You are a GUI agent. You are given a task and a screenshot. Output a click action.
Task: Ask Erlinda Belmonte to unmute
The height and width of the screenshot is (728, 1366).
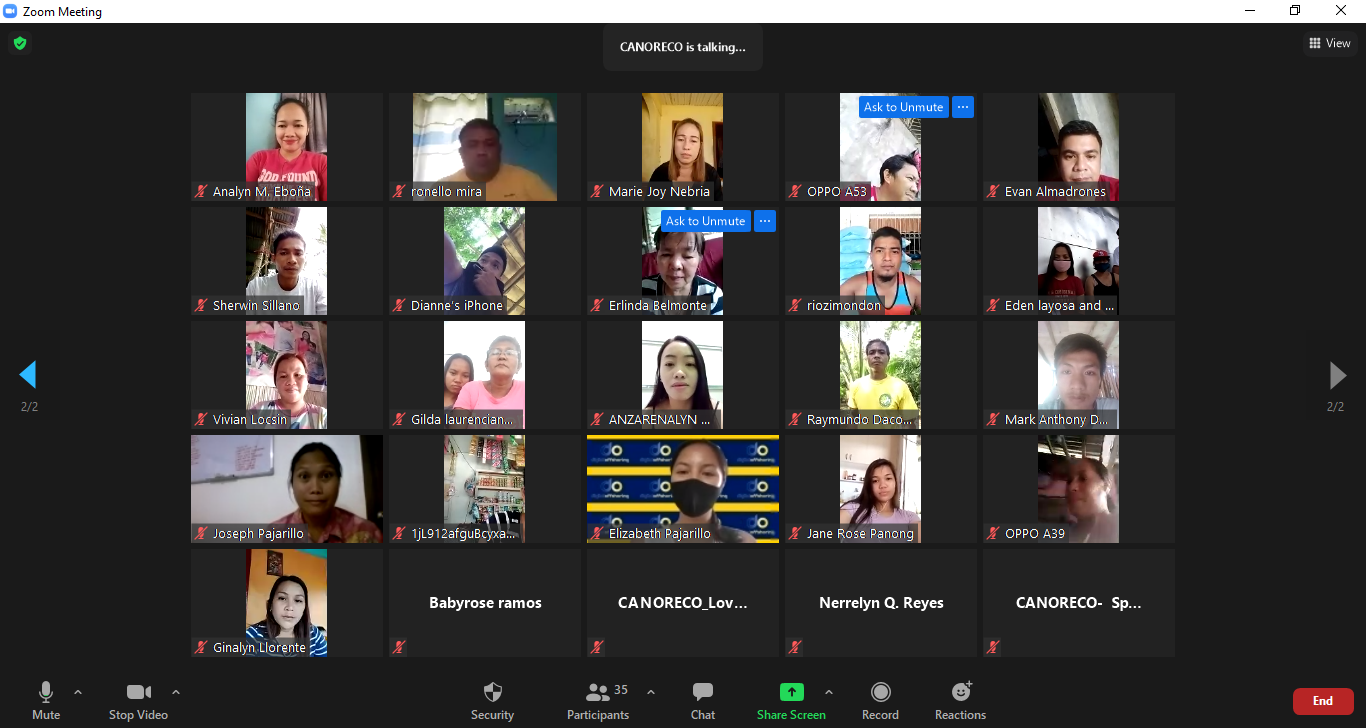pos(705,221)
